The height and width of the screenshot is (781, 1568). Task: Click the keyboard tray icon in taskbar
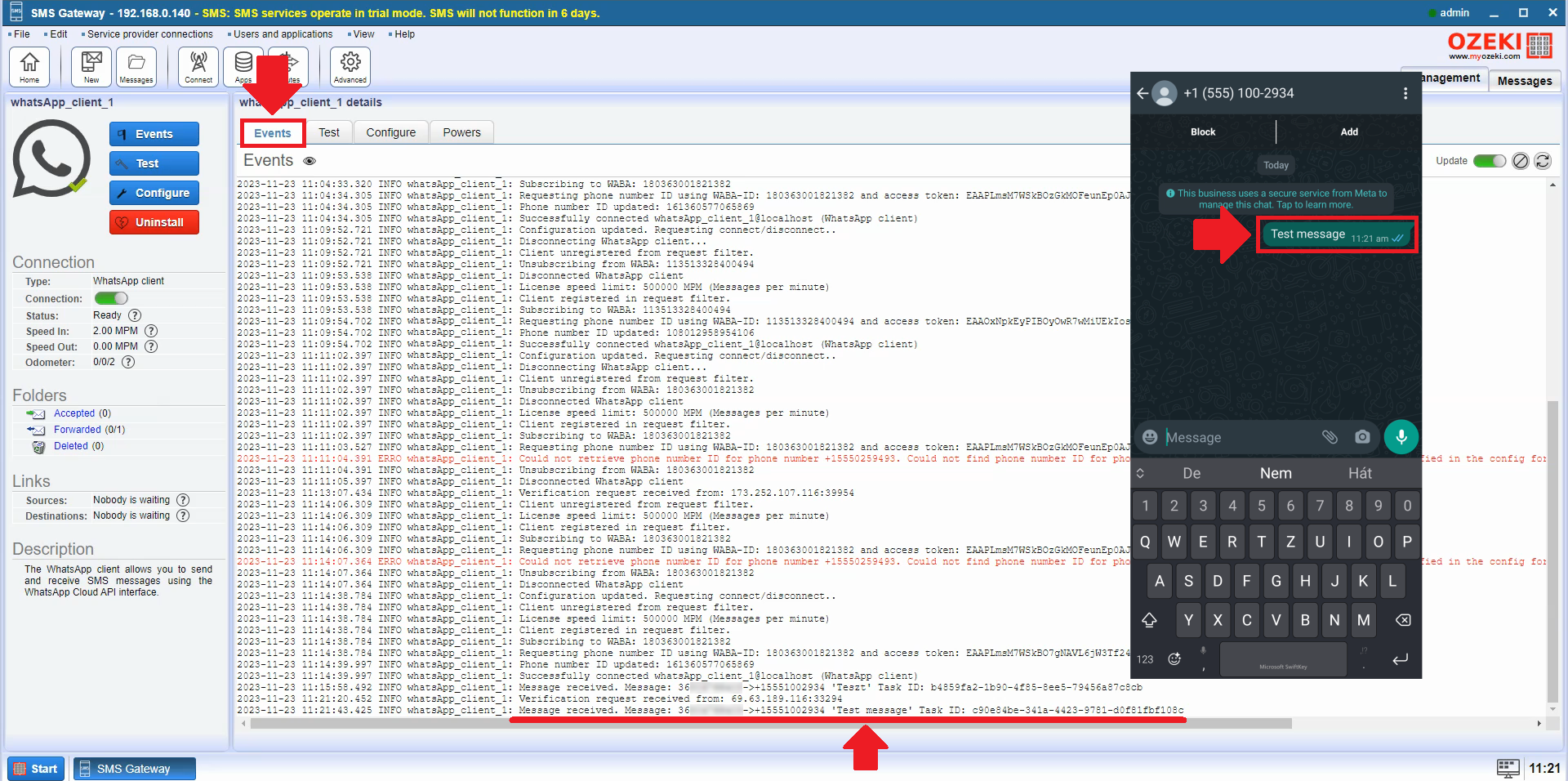pos(1508,768)
